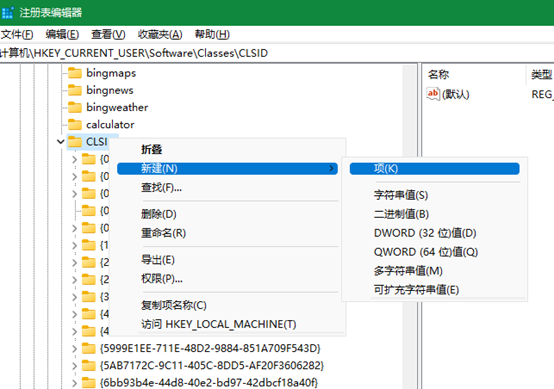
Task: Select 多字符串值(M) in the submenu
Action: [x=435, y=271]
